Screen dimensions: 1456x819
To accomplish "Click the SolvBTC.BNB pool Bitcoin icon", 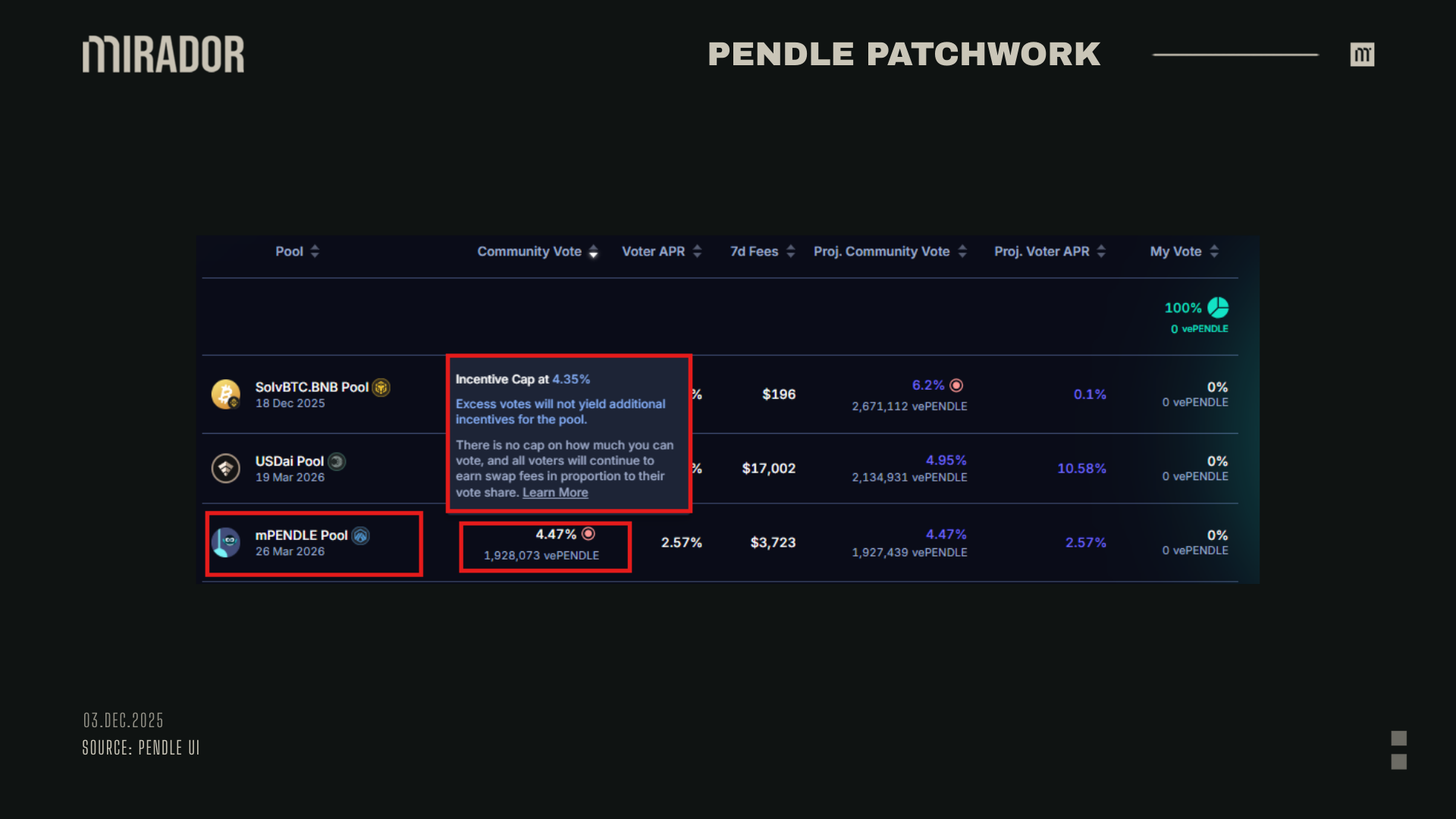I will pos(225,394).
